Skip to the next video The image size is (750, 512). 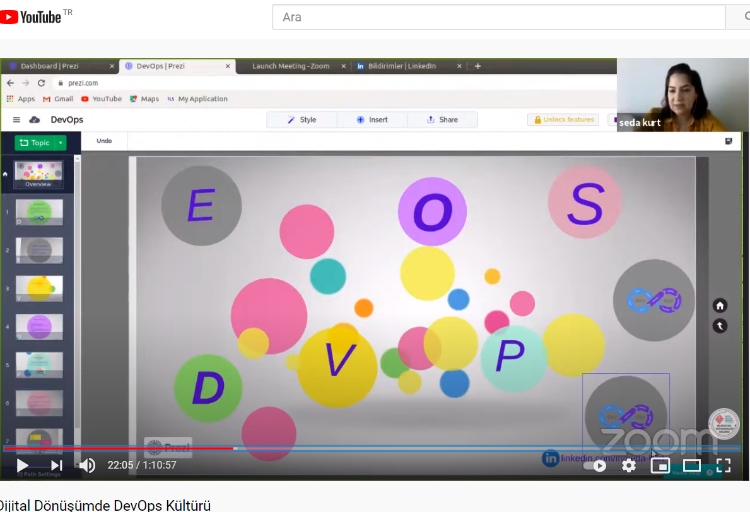pyautogui.click(x=56, y=465)
